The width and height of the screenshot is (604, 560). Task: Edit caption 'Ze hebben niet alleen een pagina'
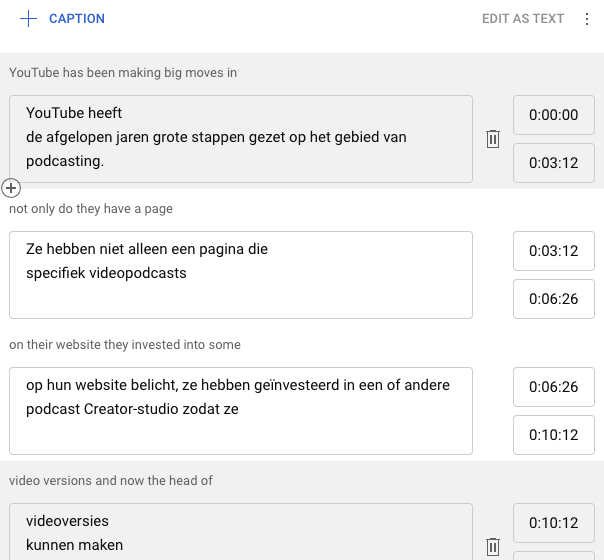pyautogui.click(x=241, y=275)
